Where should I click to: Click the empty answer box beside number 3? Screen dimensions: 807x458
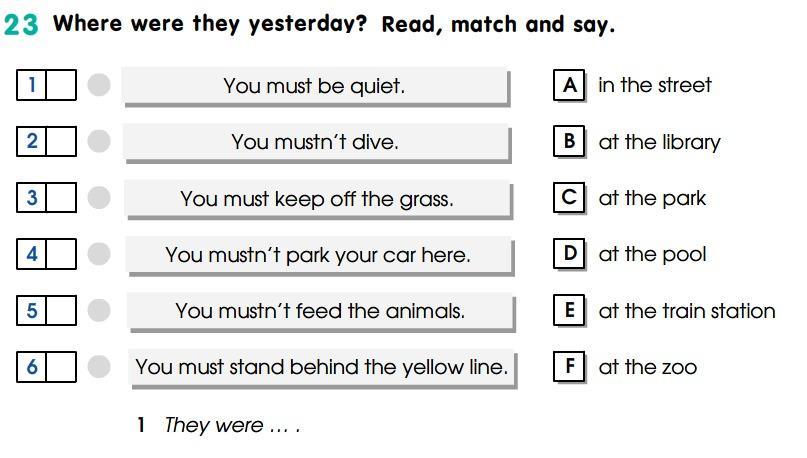[61, 198]
